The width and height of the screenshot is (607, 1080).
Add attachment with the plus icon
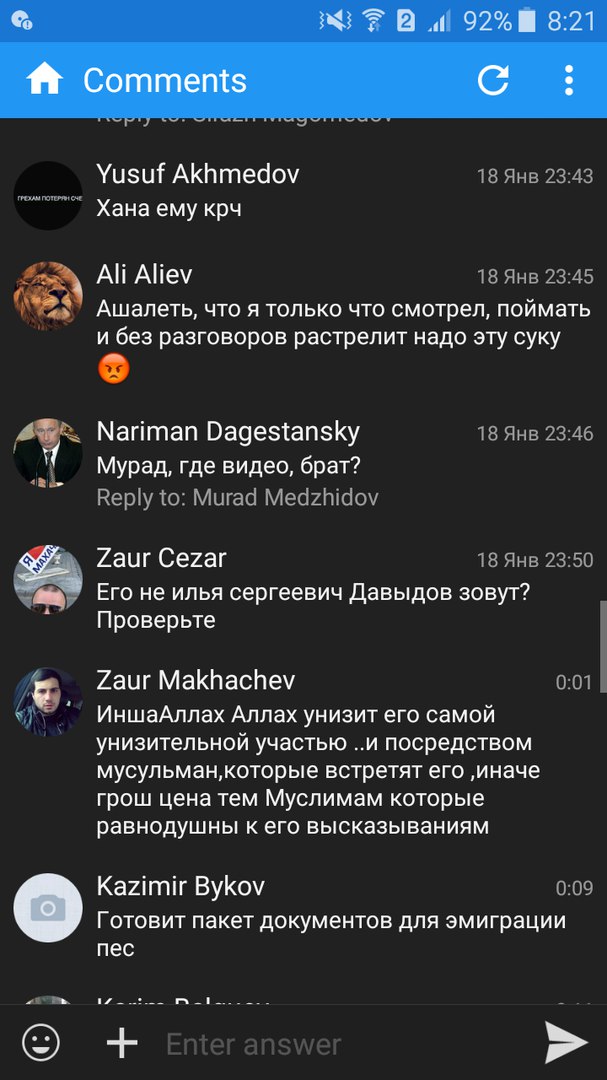(x=122, y=1043)
